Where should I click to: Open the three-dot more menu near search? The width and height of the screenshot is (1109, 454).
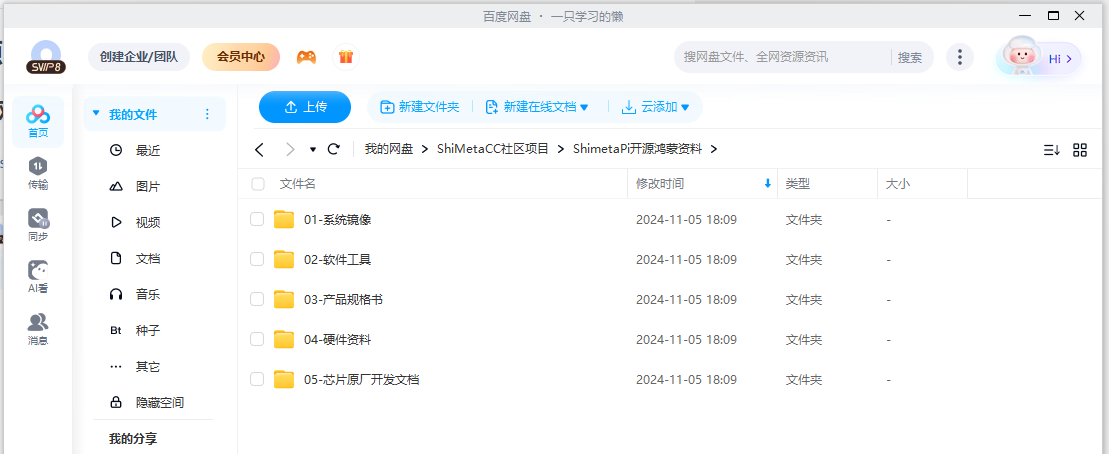pyautogui.click(x=959, y=57)
